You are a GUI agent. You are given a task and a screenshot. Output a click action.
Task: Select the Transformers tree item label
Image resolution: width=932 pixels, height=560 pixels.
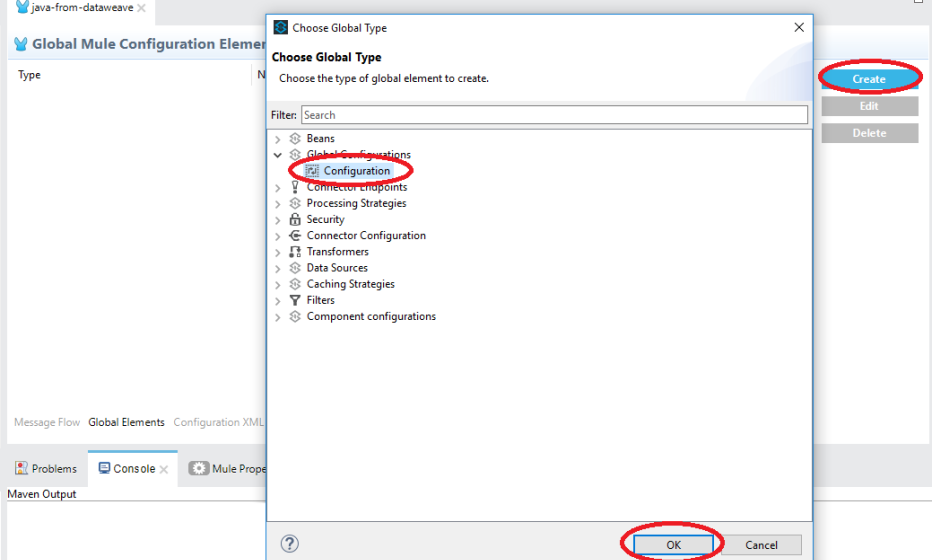tap(337, 251)
